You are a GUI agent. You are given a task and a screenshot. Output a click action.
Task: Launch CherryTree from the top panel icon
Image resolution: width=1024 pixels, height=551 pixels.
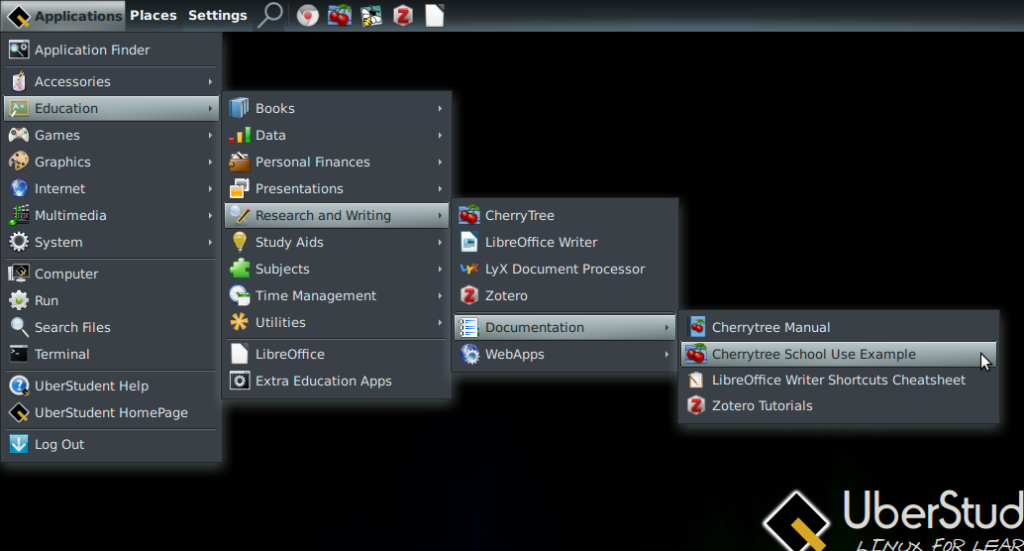pyautogui.click(x=339, y=15)
